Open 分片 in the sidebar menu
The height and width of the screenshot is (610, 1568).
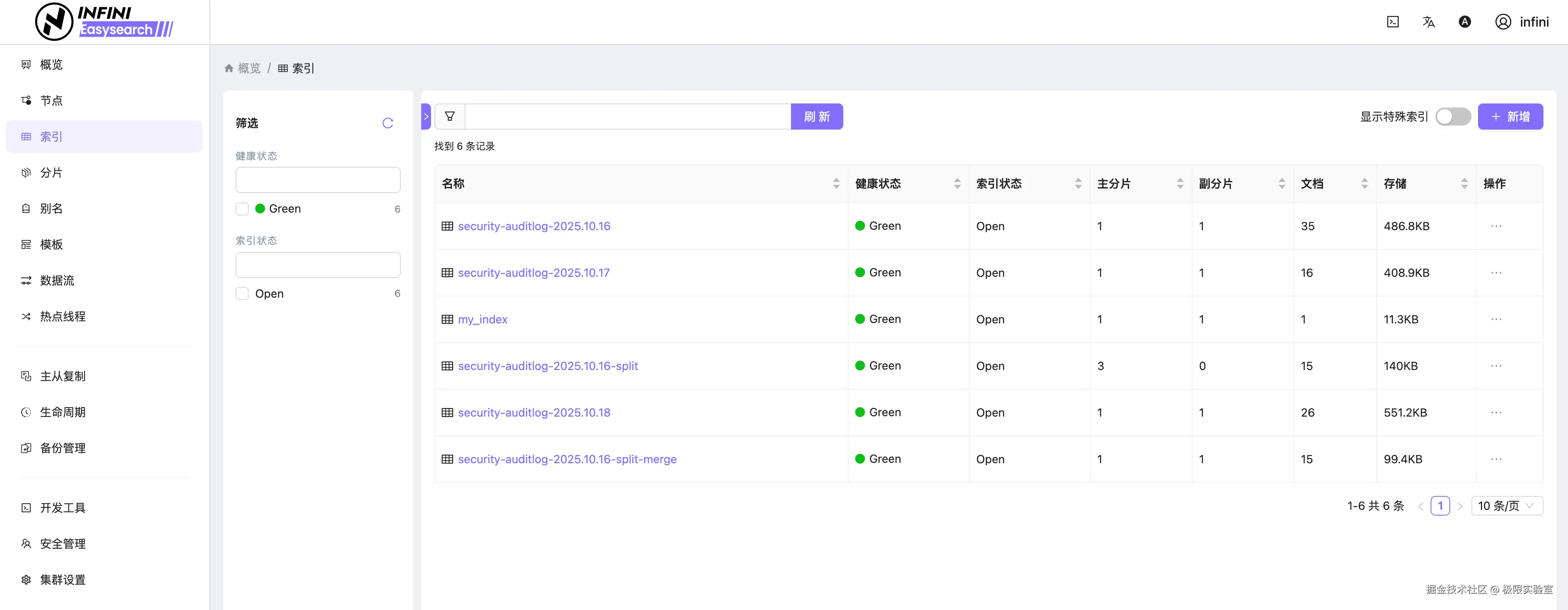[51, 172]
